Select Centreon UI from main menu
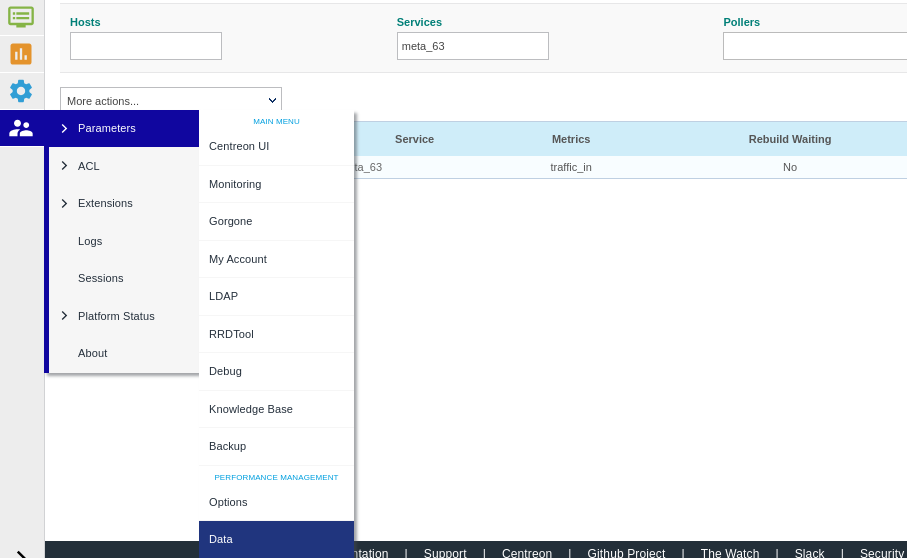 coord(239,146)
